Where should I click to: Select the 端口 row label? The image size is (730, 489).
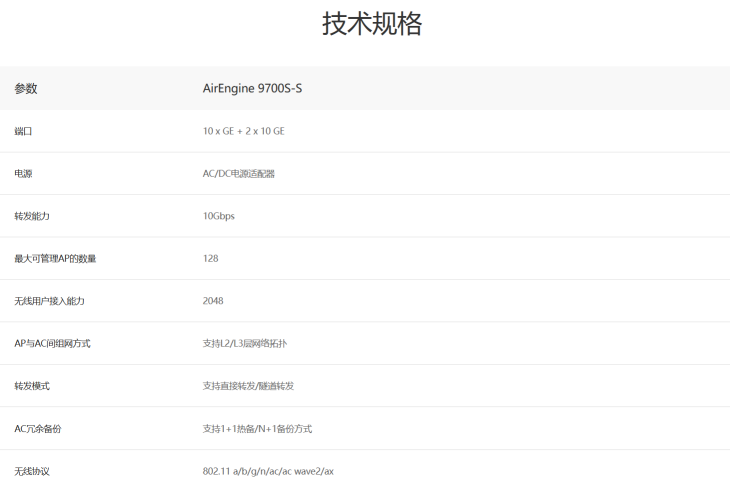23,131
